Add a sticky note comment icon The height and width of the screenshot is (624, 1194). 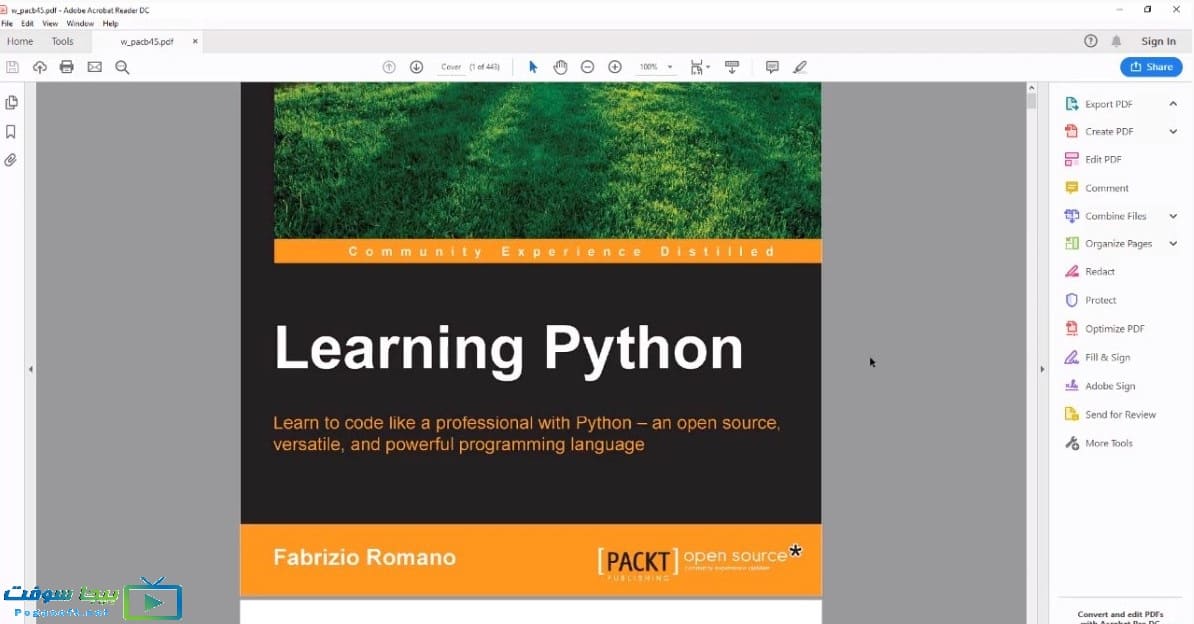point(772,67)
